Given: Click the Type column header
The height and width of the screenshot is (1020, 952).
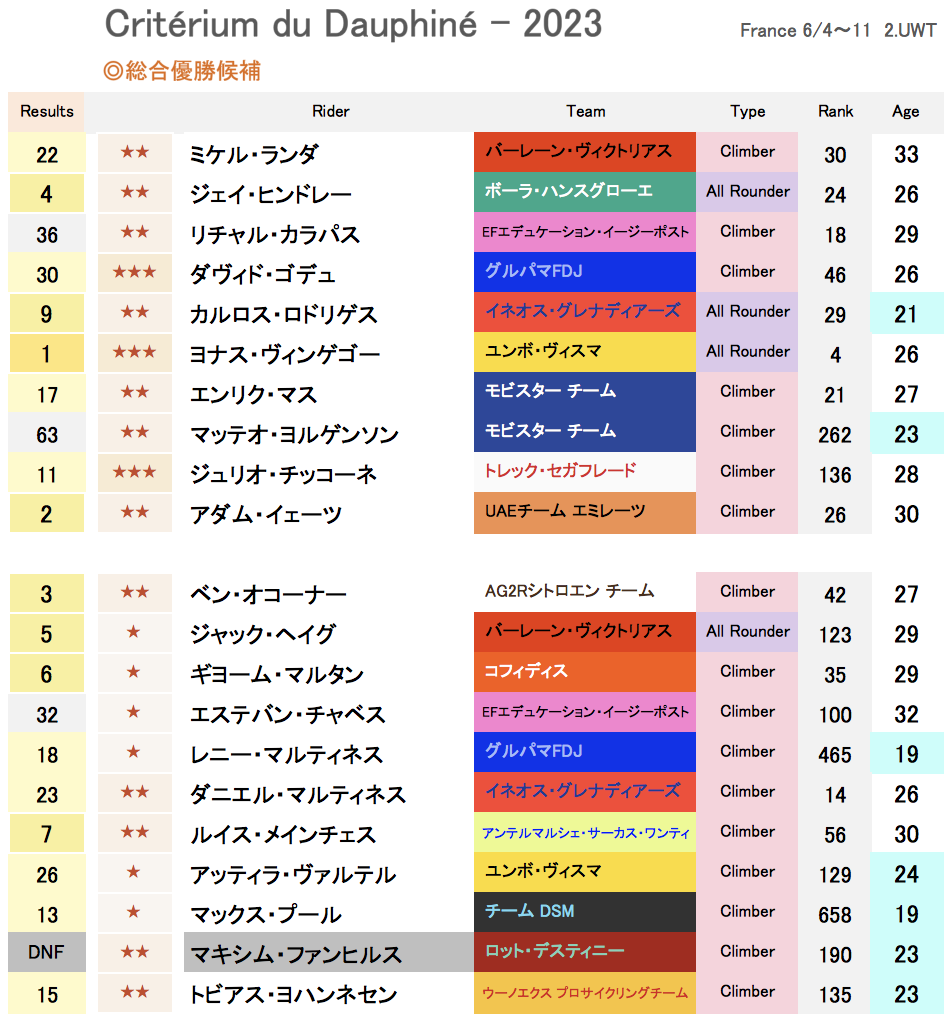Looking at the screenshot, I should pos(747,111).
